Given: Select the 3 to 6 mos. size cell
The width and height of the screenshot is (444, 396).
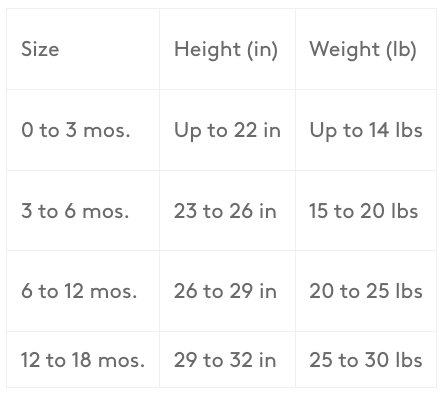Looking at the screenshot, I should (x=83, y=211).
